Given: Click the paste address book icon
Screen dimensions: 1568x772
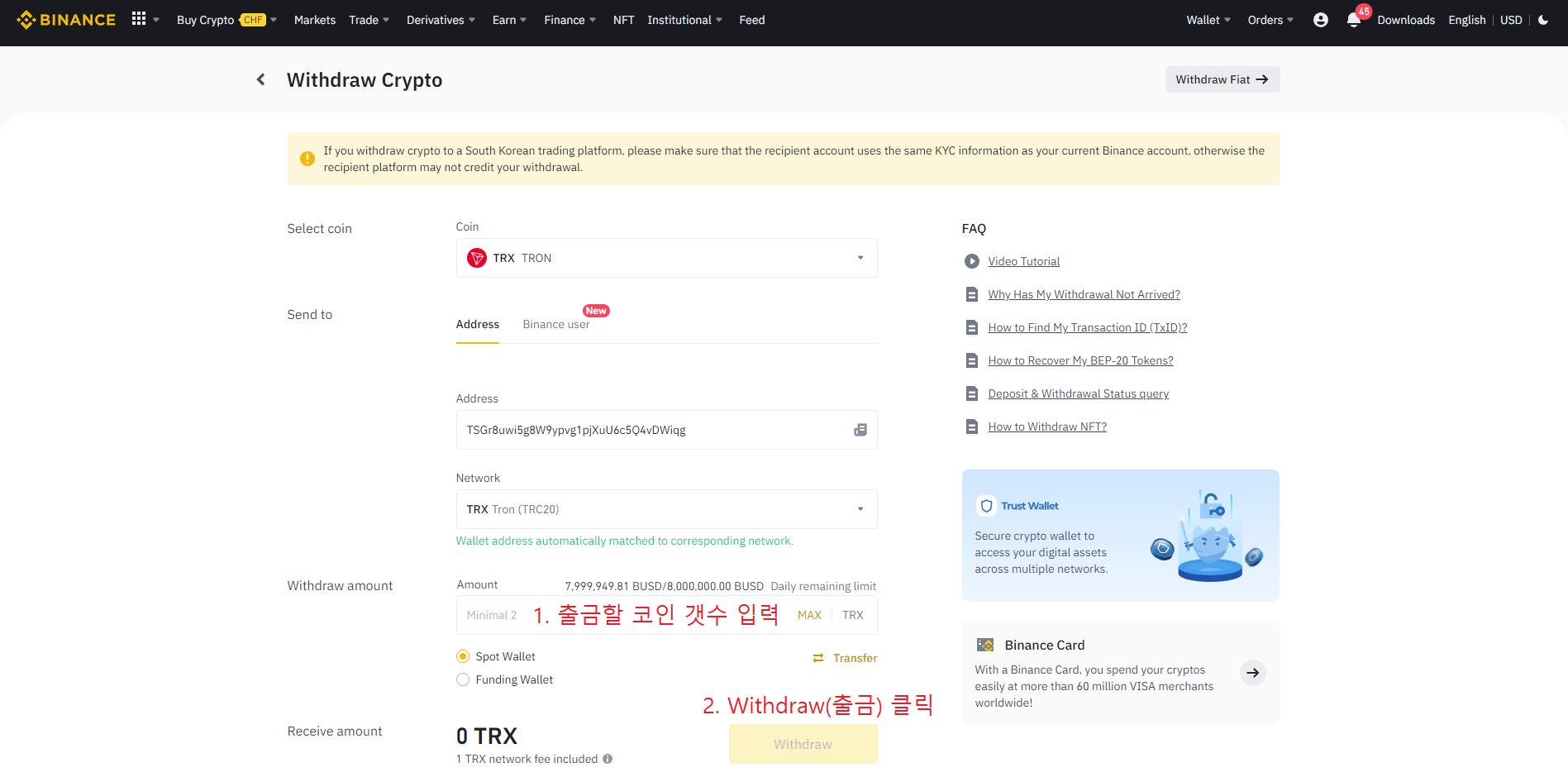Looking at the screenshot, I should click(x=860, y=430).
